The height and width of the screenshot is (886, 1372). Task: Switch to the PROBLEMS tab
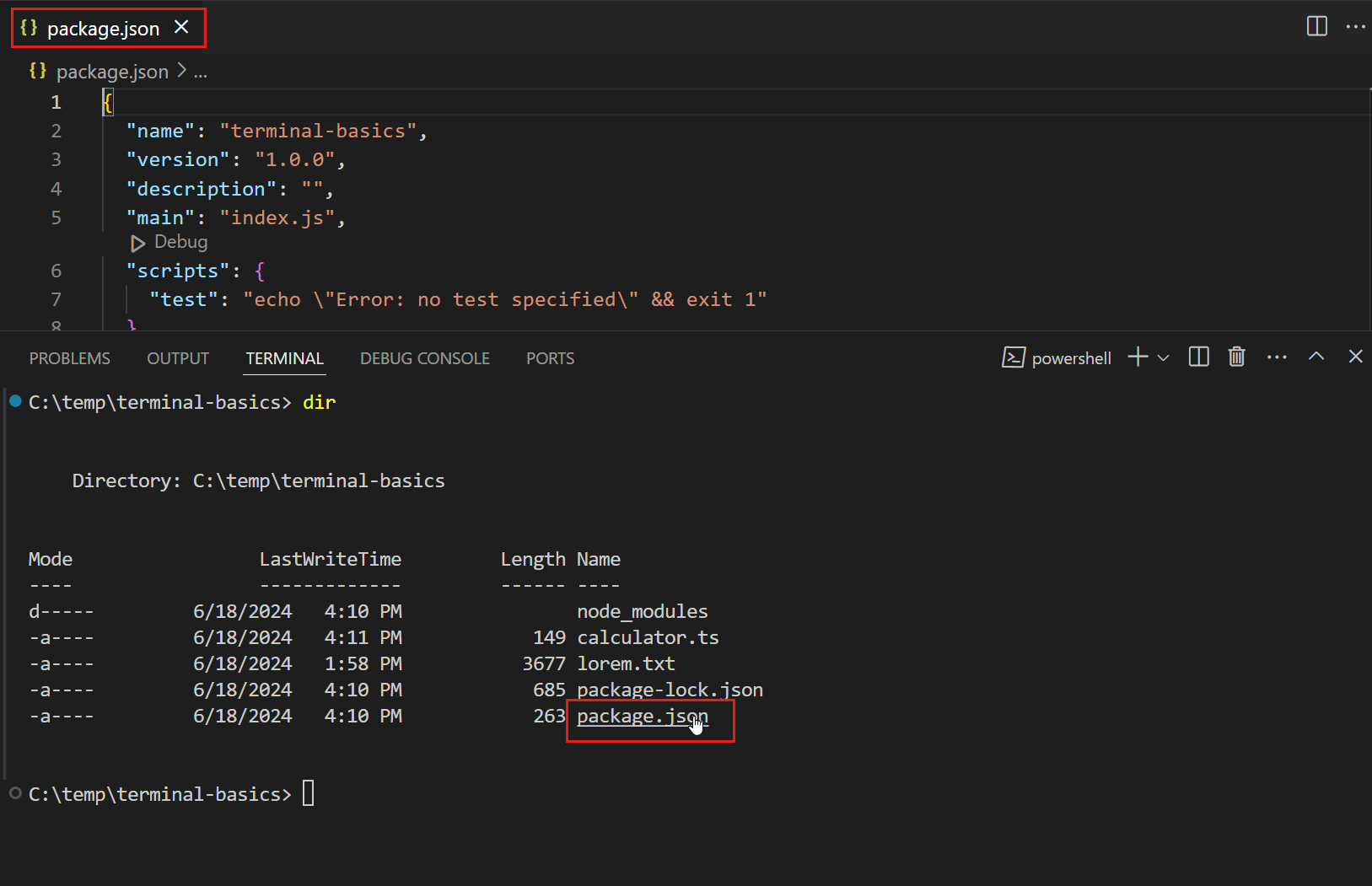pos(70,357)
